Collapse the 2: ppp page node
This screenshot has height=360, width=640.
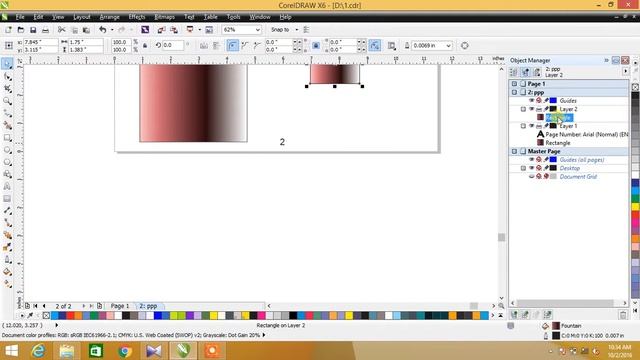514,92
